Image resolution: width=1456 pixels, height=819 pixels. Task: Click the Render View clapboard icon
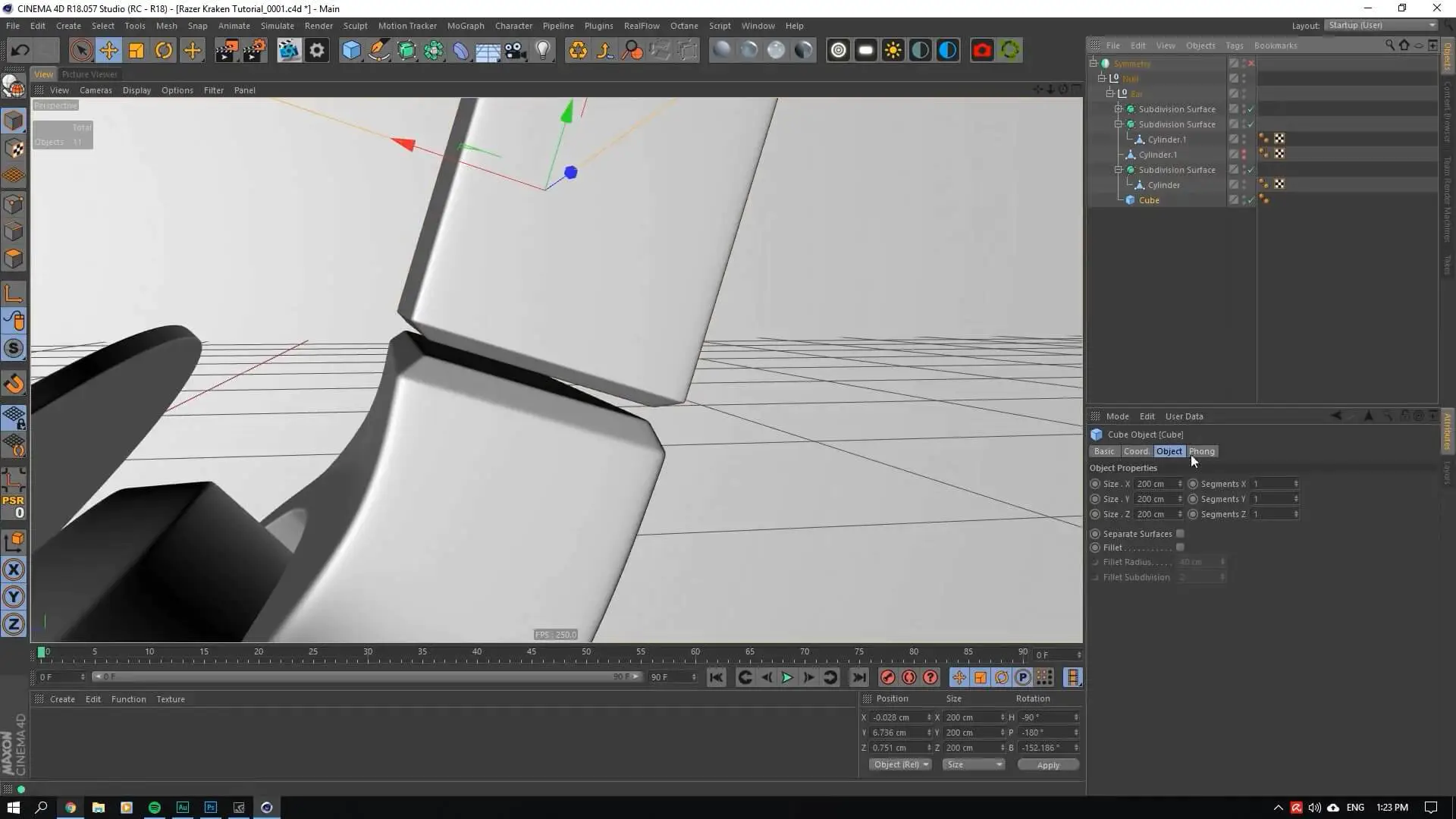226,51
